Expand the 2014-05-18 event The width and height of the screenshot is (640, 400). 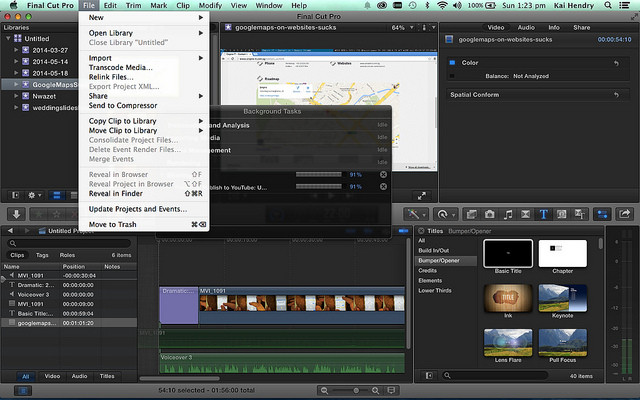[x=16, y=73]
